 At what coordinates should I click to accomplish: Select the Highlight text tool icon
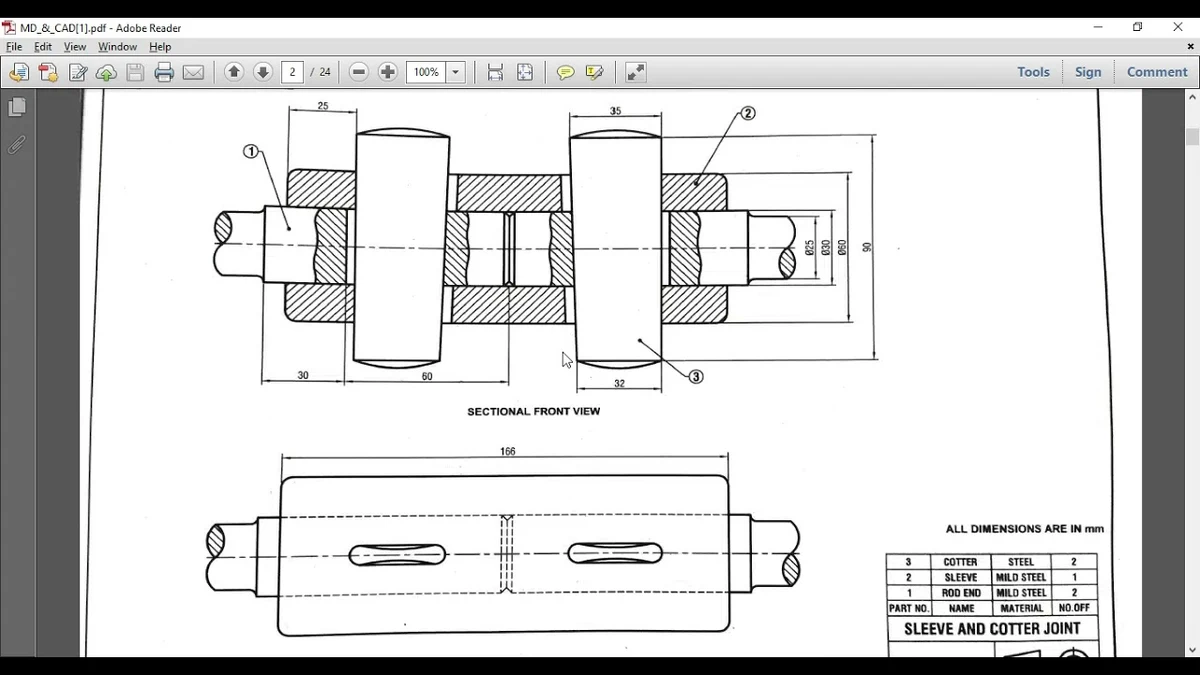tap(595, 72)
